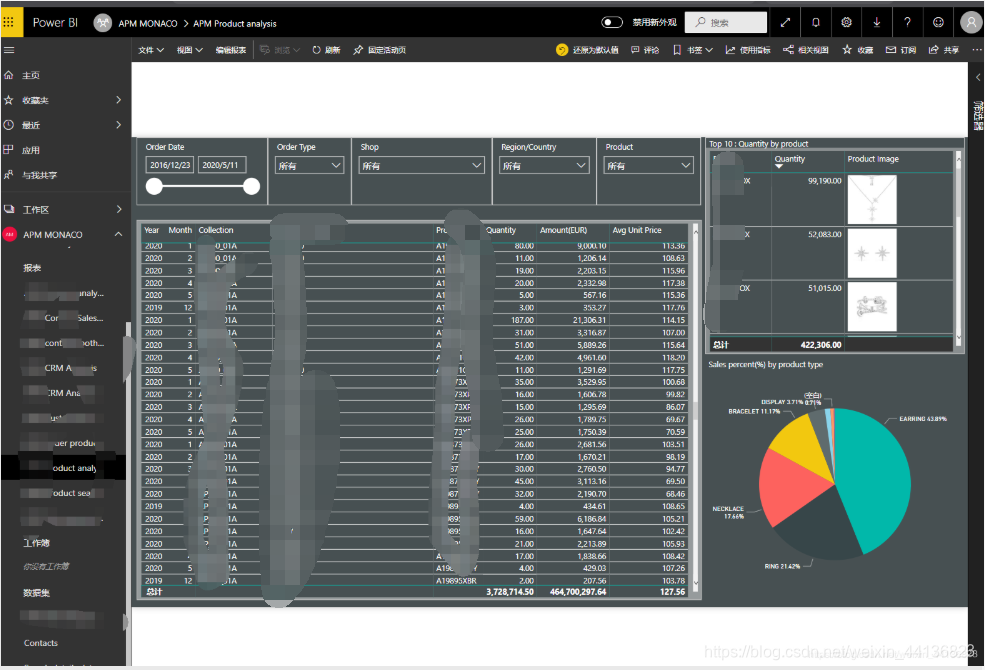Click right handle of Order Date slider
The width and height of the screenshot is (985, 670).
click(252, 186)
